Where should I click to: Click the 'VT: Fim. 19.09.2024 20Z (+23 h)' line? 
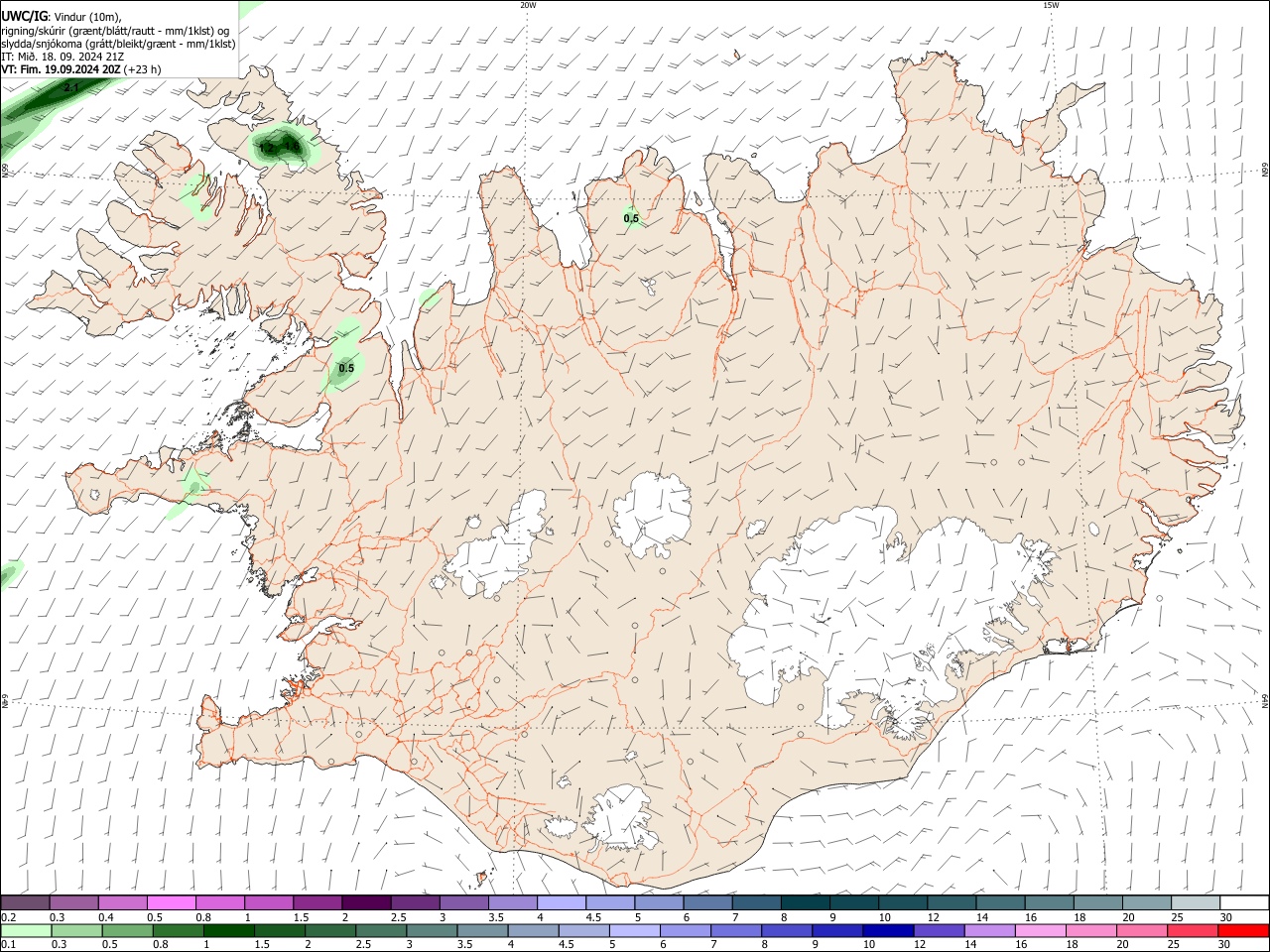tap(80, 70)
